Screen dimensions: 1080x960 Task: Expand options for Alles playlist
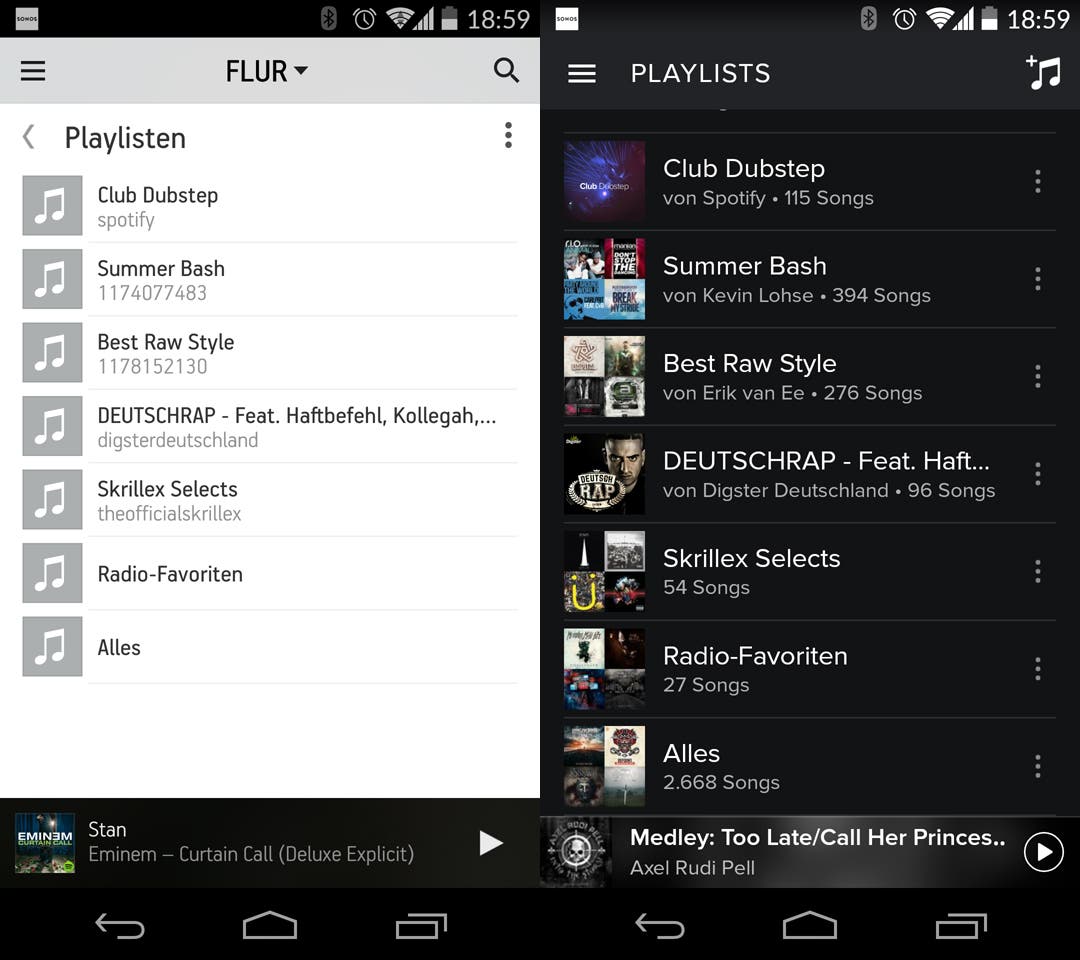tap(1037, 766)
